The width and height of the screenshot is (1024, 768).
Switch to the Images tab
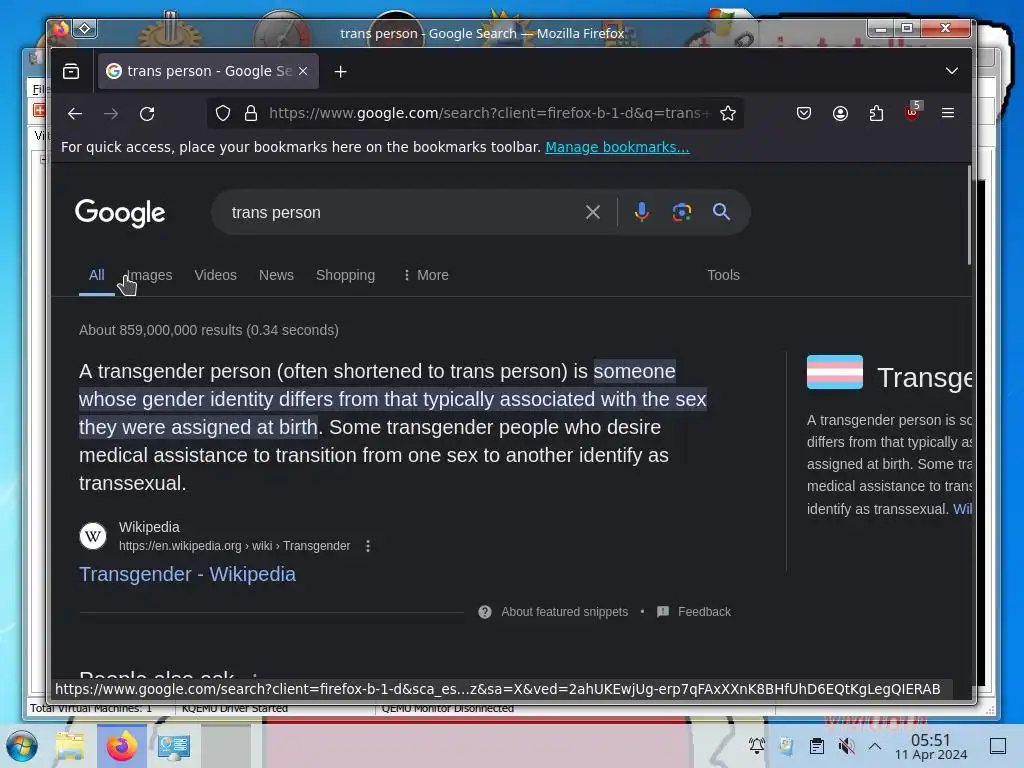point(150,275)
